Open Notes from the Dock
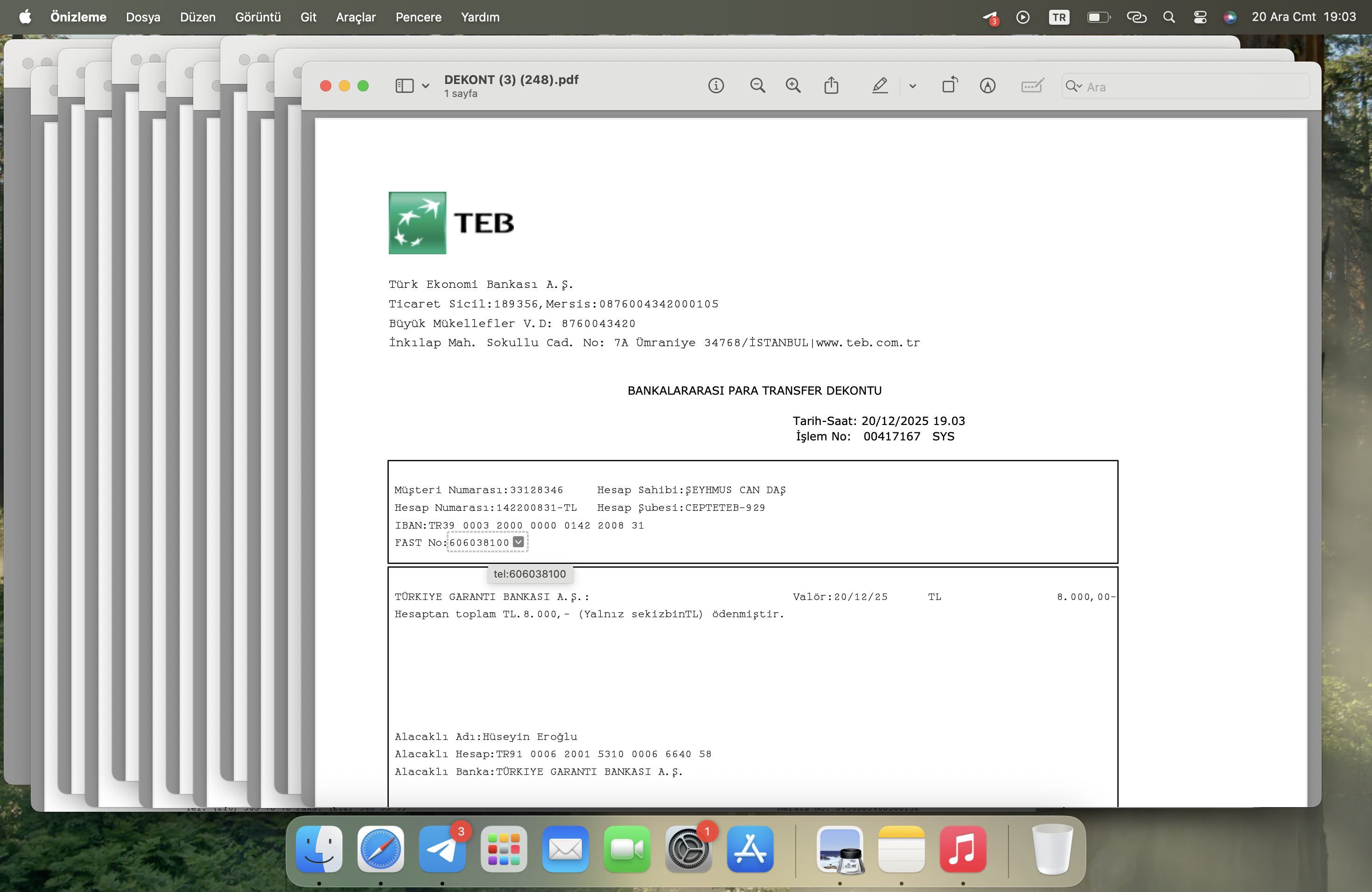 902,849
